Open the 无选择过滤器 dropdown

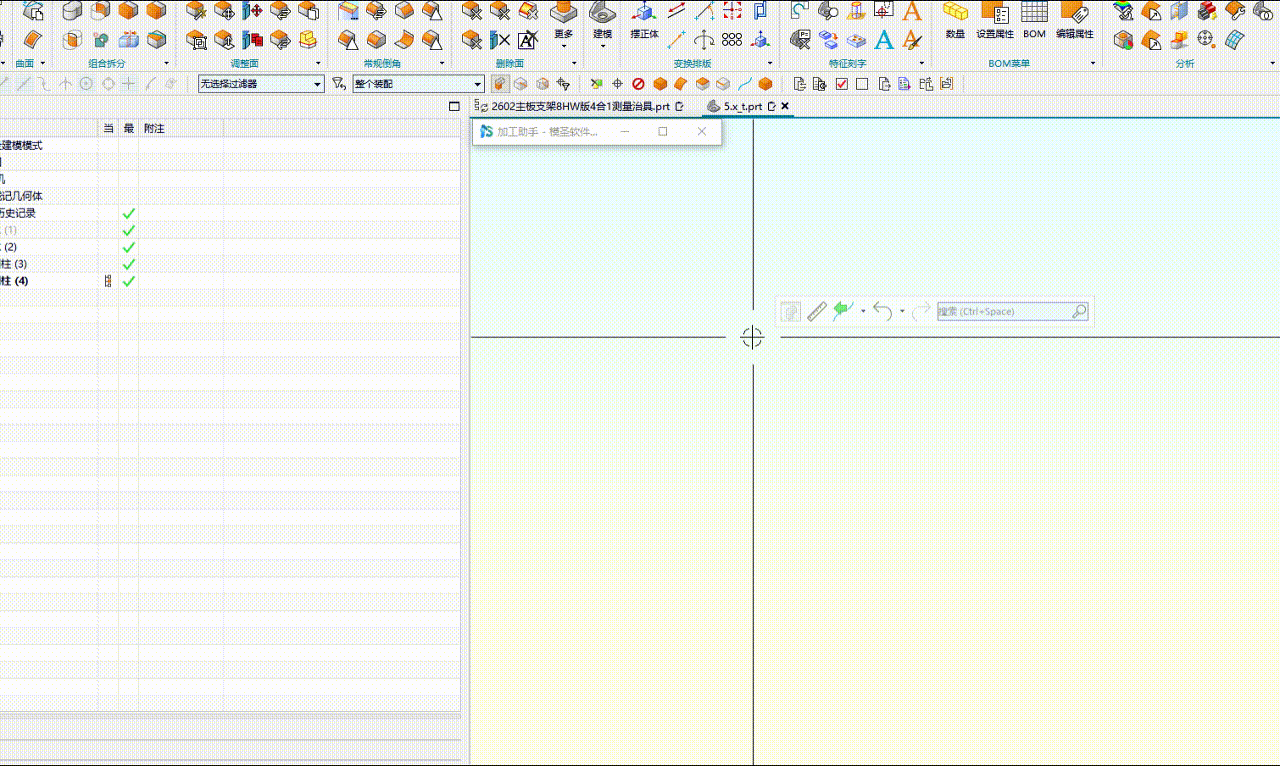pos(261,84)
